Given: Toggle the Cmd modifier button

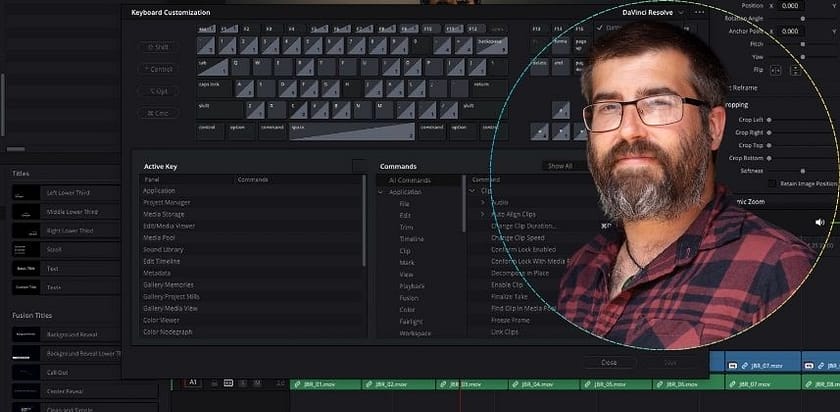Looking at the screenshot, I should click(159, 113).
